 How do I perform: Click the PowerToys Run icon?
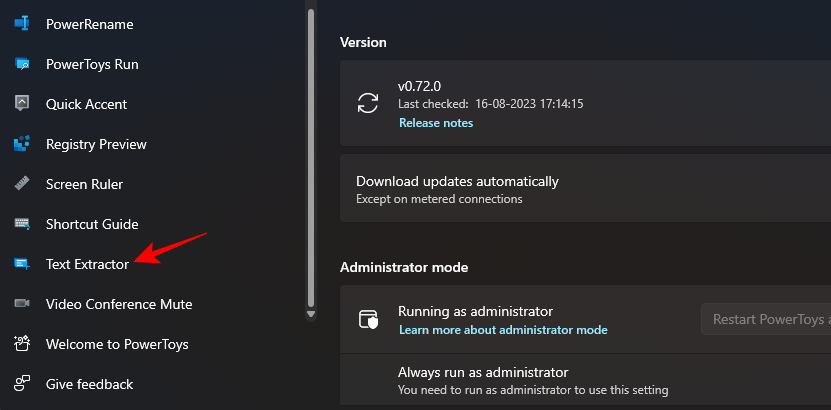[x=22, y=64]
